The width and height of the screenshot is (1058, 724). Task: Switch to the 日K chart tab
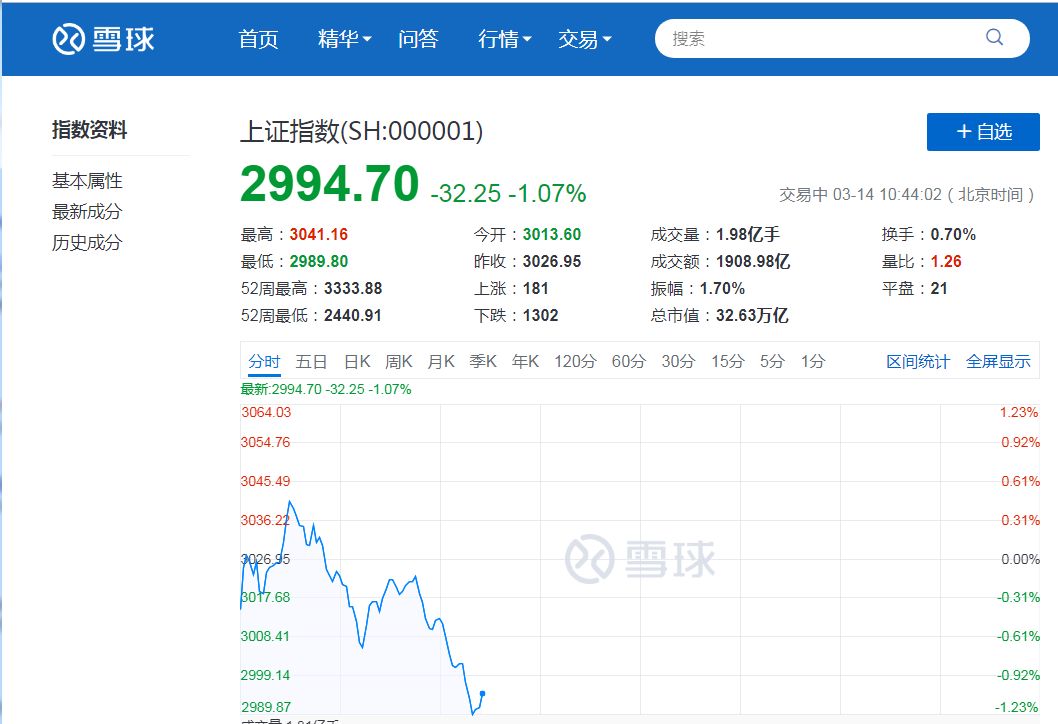point(357,362)
